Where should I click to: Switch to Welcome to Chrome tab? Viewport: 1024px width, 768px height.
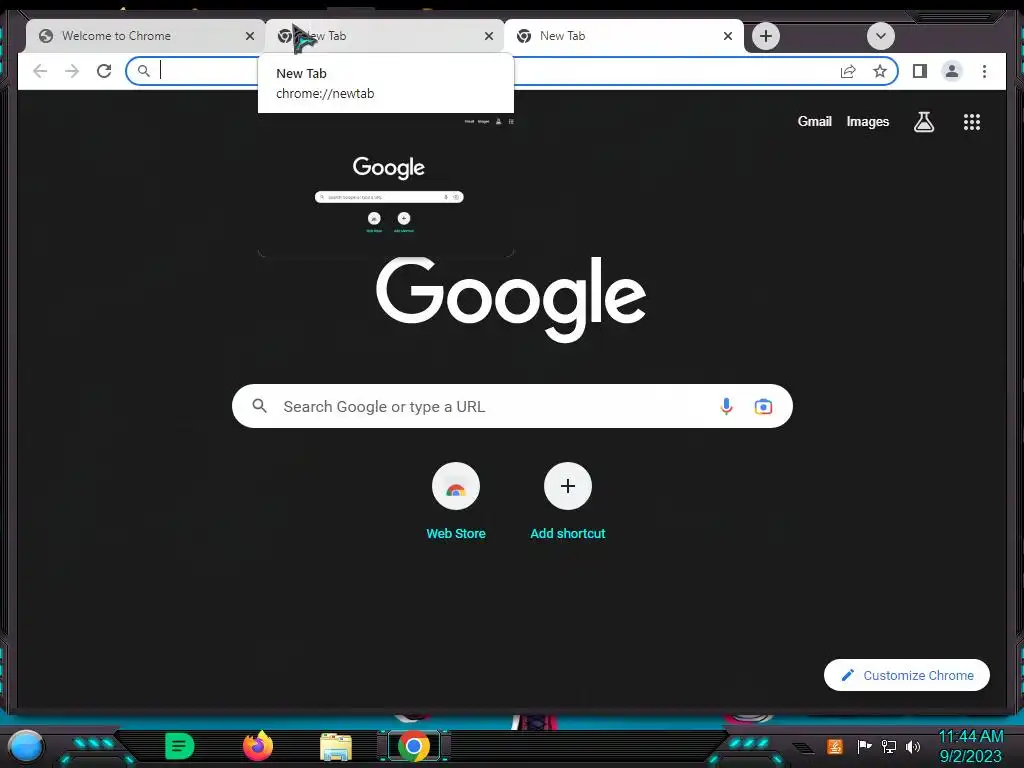click(145, 36)
